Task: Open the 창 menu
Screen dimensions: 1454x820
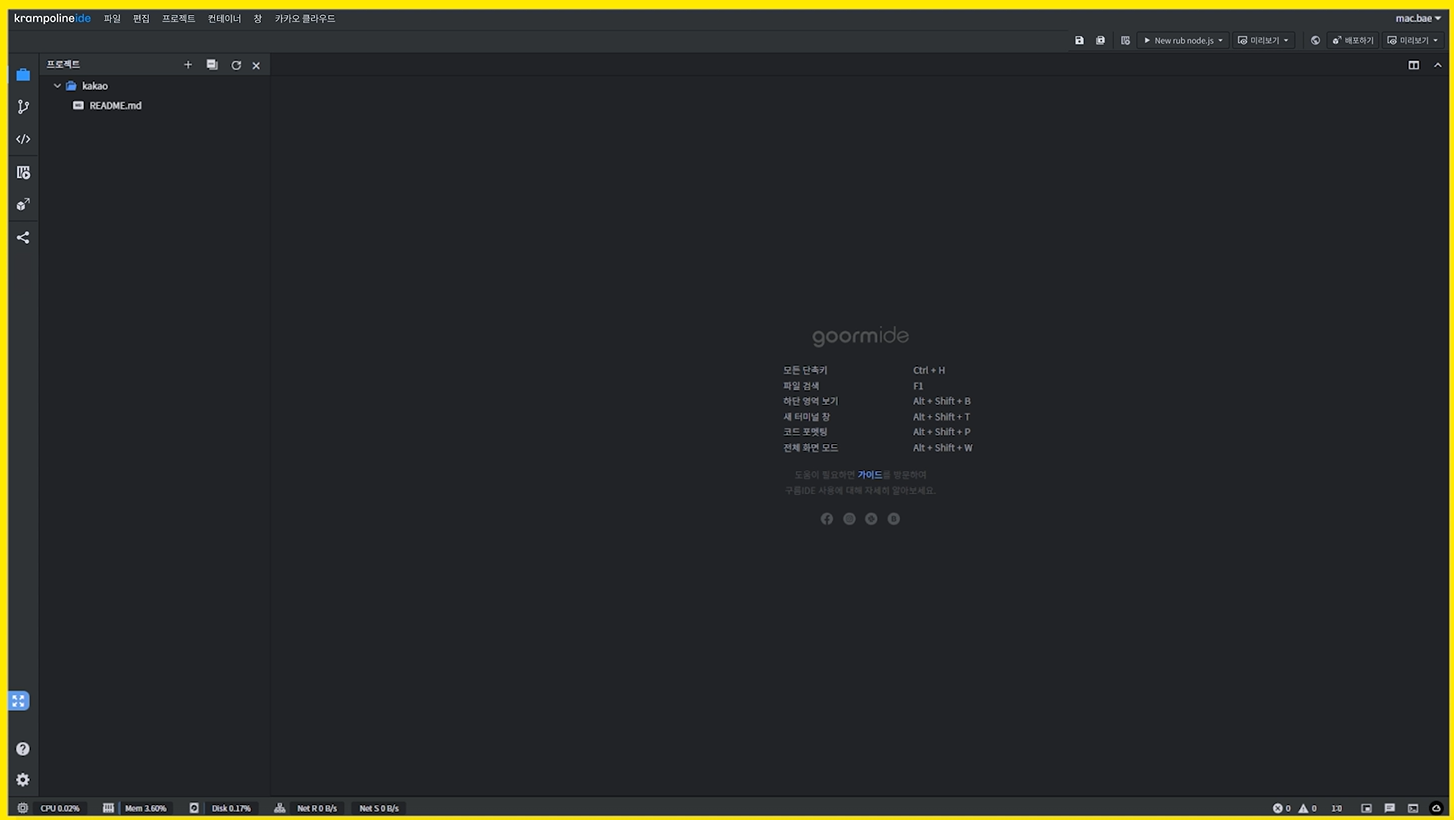Action: click(258, 19)
